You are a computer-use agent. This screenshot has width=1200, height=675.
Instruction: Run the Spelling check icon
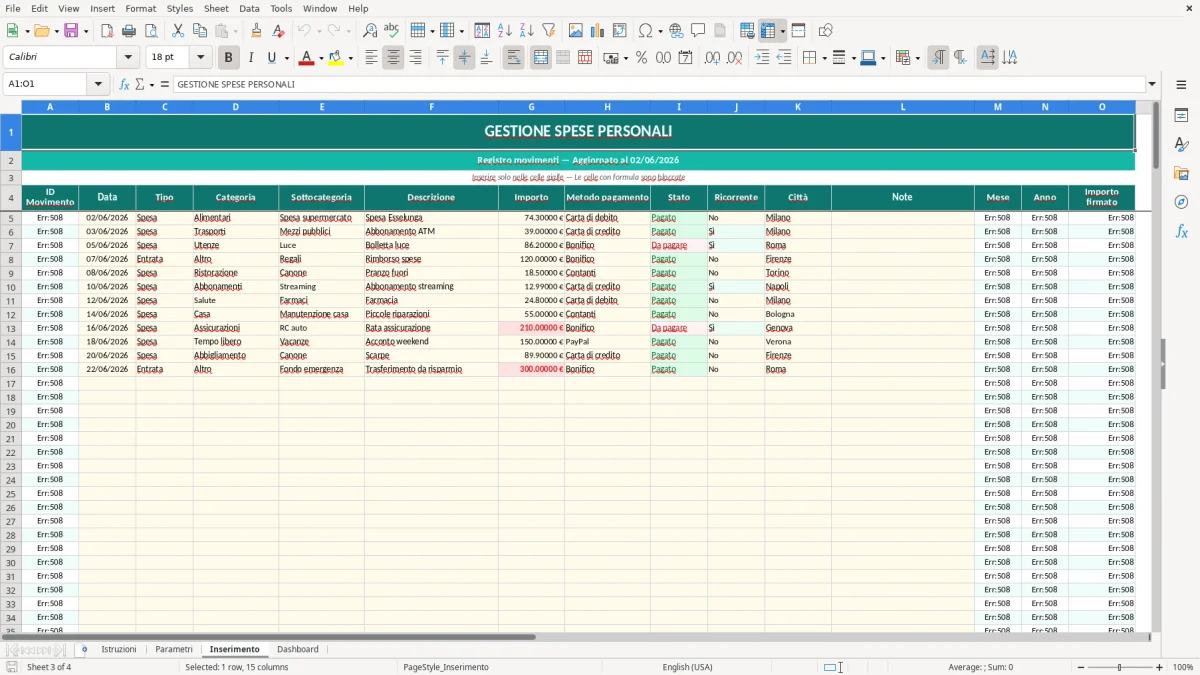coord(392,31)
